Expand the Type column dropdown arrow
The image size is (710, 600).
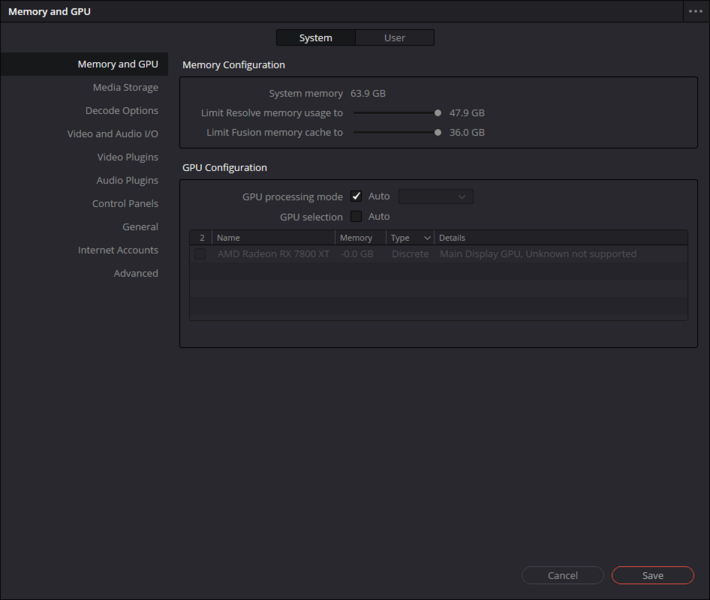pyautogui.click(x=428, y=238)
